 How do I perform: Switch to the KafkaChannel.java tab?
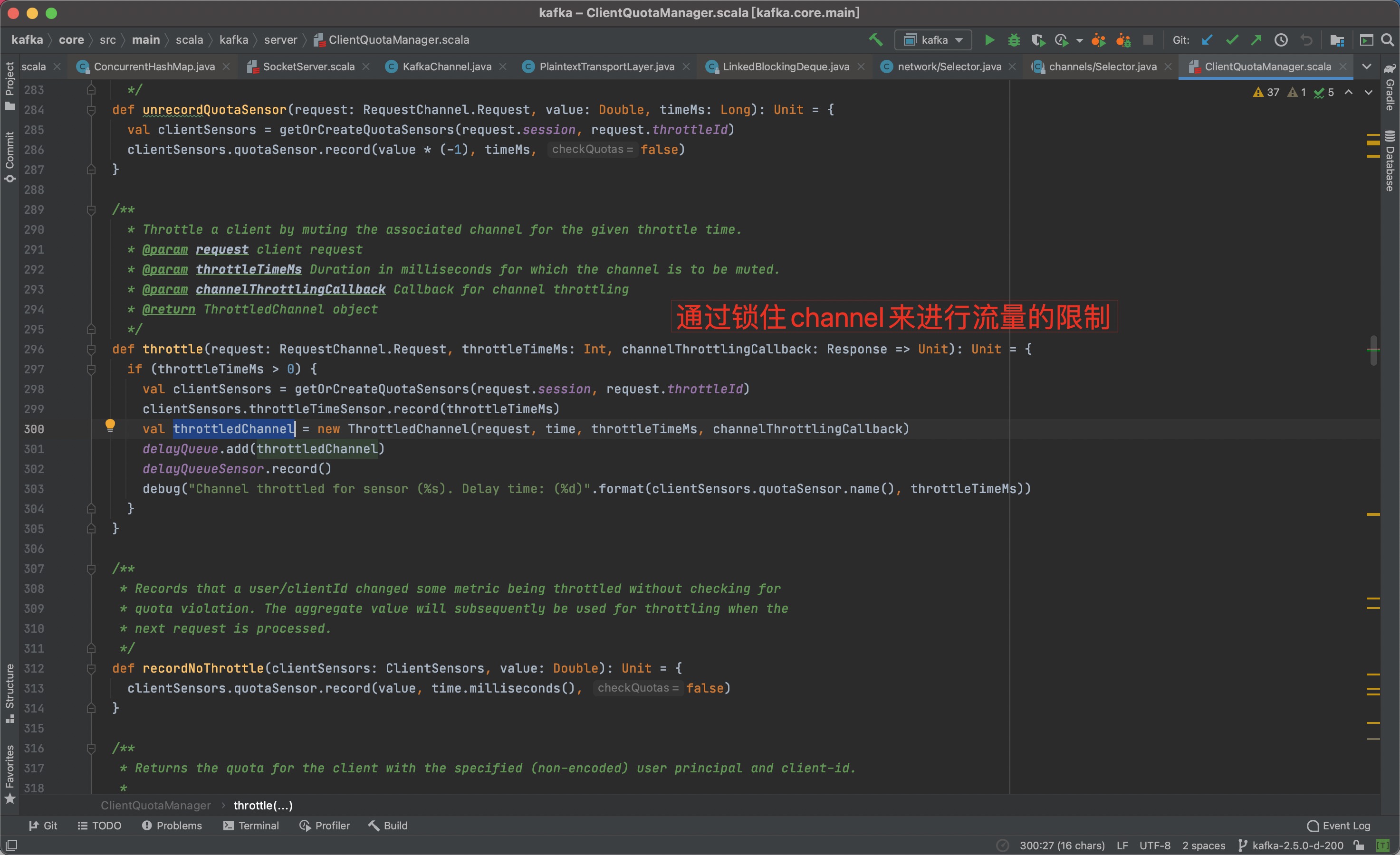click(447, 66)
